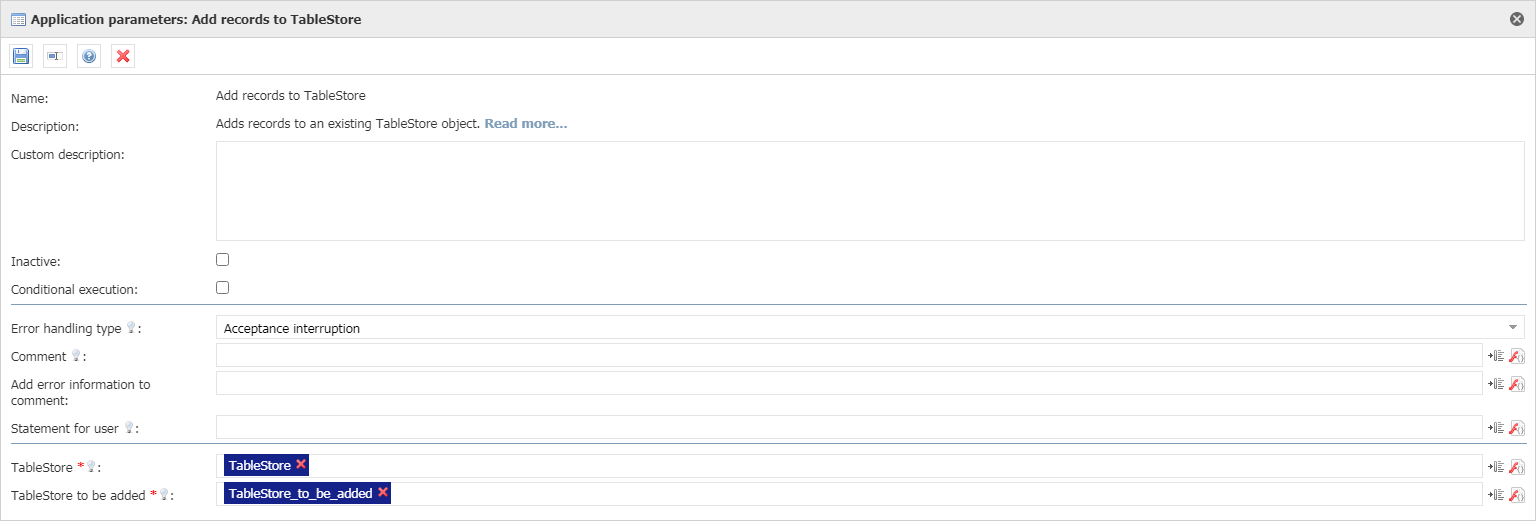Click the Save floppy disk icon
This screenshot has width=1536, height=521.
tap(21, 56)
